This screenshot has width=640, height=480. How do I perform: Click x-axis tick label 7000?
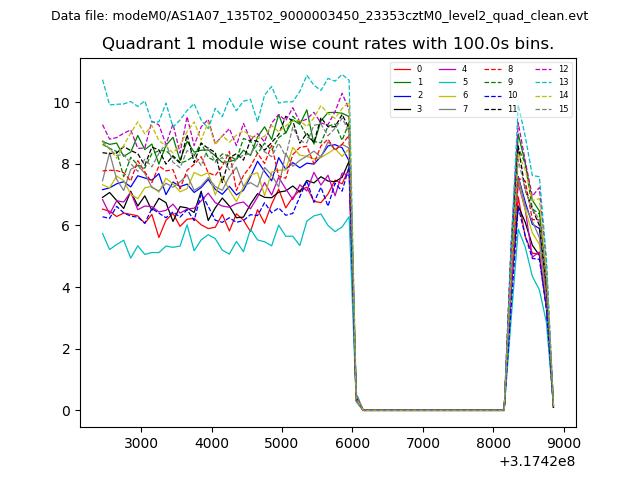tap(422, 443)
